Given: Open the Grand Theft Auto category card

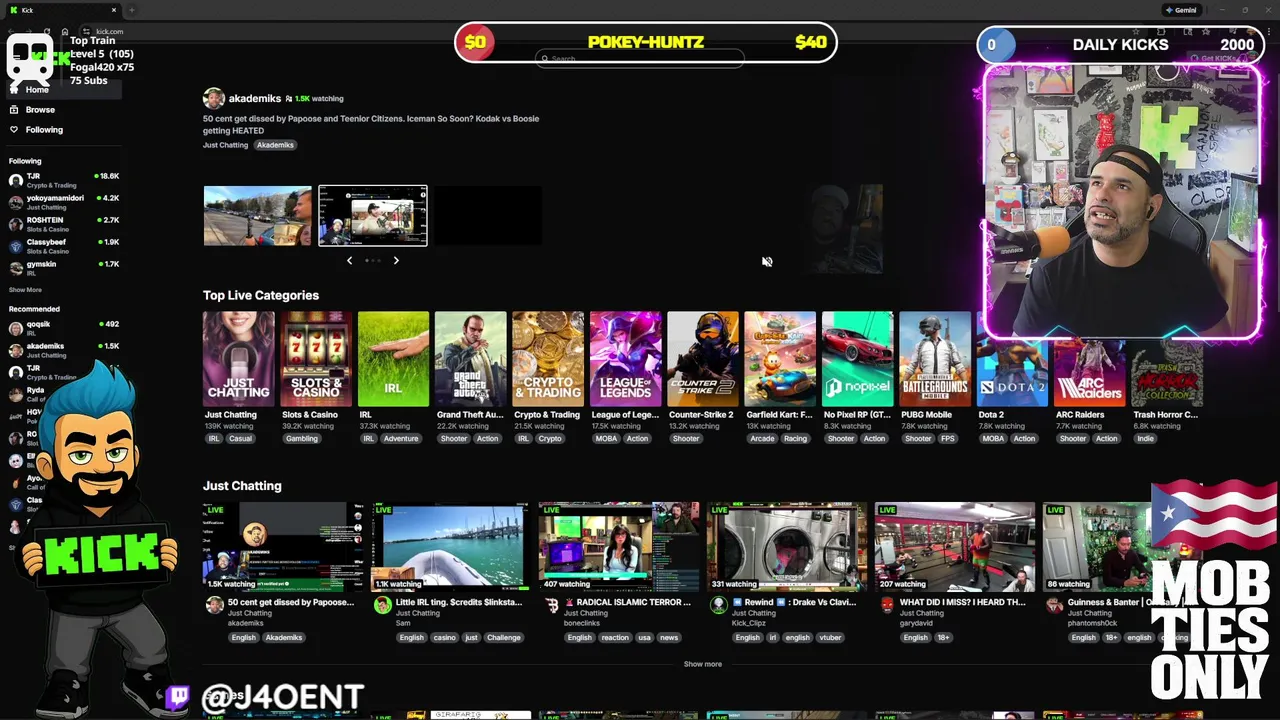Looking at the screenshot, I should [470, 359].
